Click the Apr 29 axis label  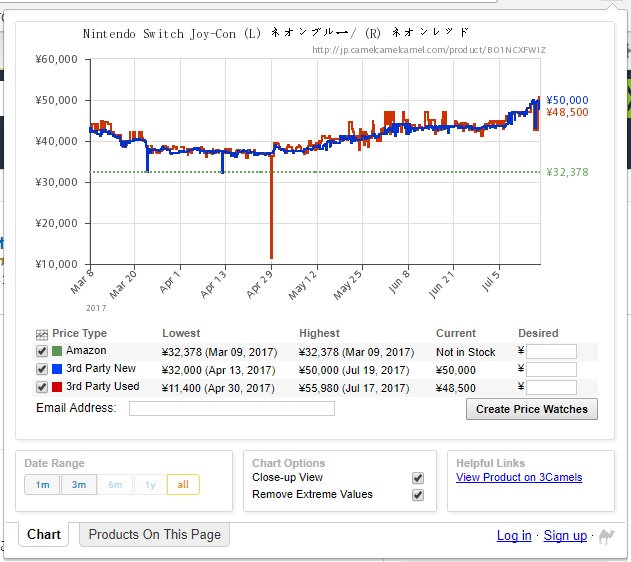point(260,284)
